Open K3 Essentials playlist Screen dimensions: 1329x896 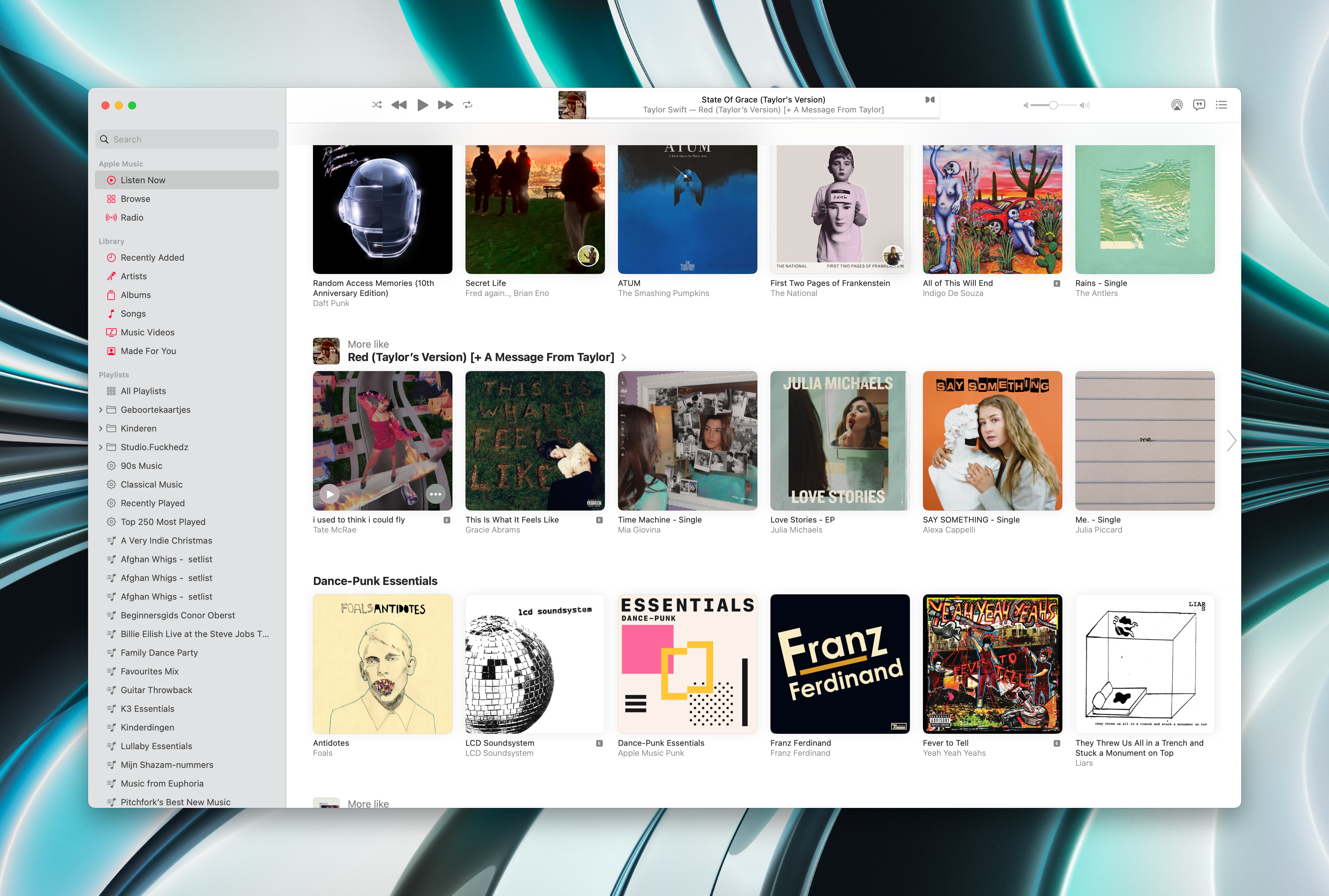point(187,708)
